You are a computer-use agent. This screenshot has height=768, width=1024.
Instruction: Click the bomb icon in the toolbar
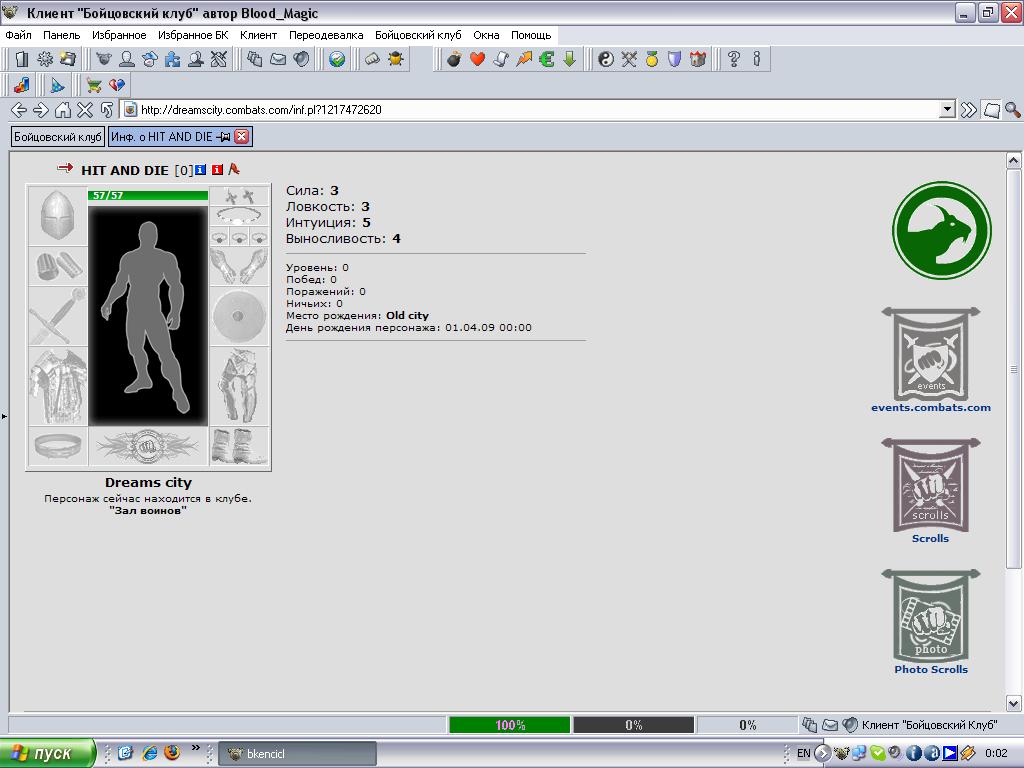coord(454,59)
